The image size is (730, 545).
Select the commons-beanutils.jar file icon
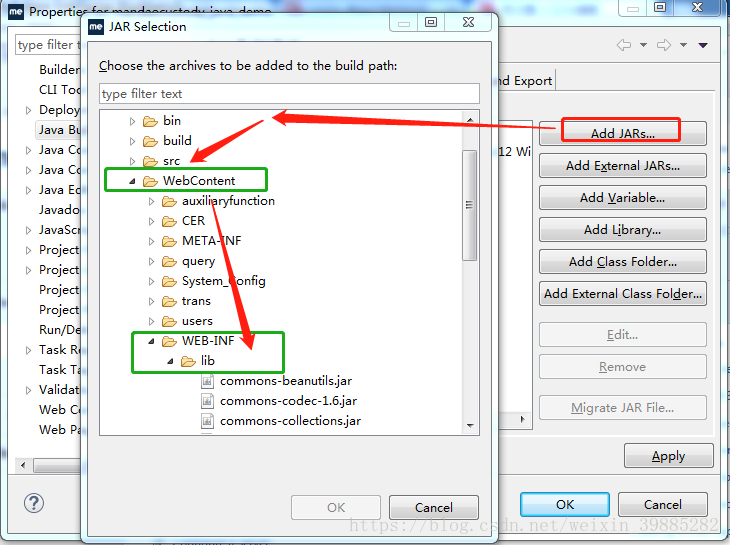click(x=207, y=381)
